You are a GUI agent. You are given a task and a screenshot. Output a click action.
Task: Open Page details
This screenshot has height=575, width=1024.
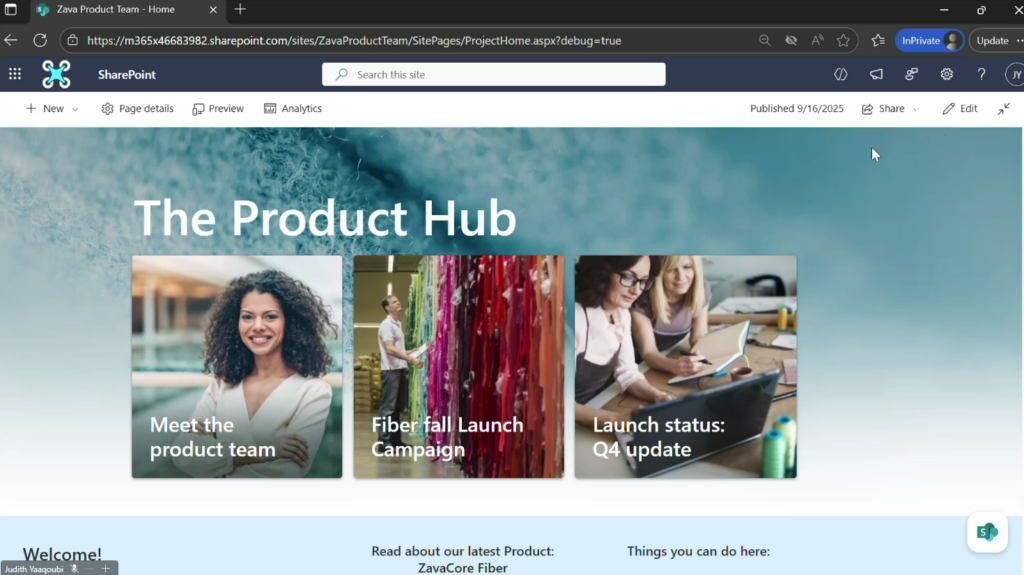pyautogui.click(x=138, y=108)
